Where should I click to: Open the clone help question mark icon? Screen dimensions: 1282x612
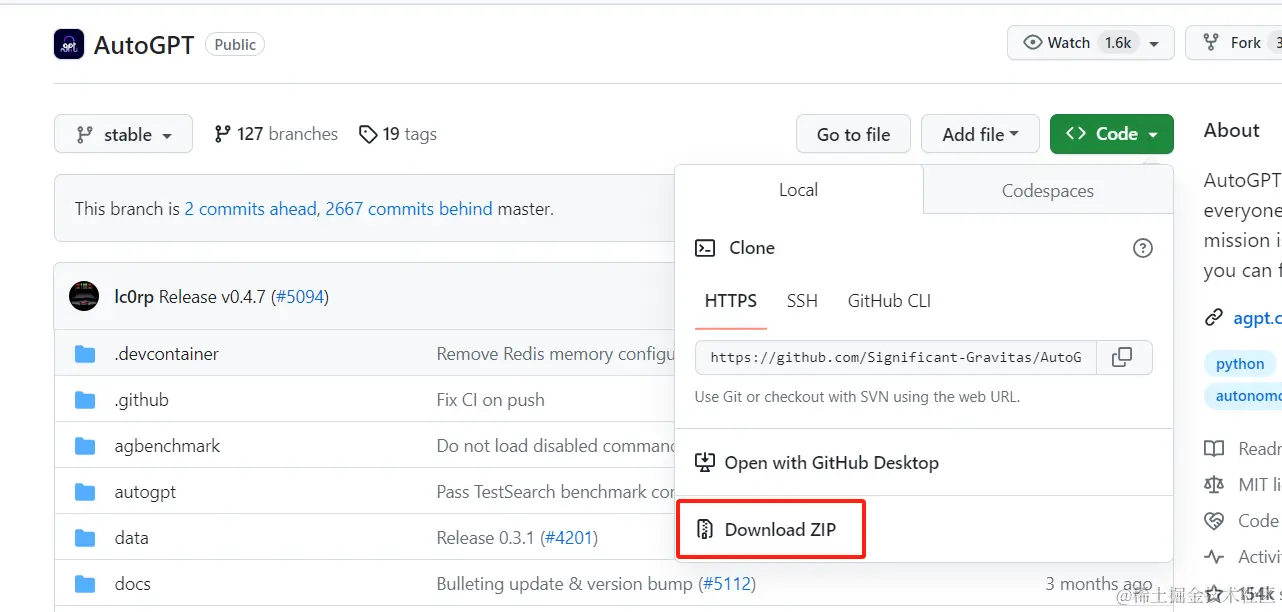pyautogui.click(x=1143, y=248)
